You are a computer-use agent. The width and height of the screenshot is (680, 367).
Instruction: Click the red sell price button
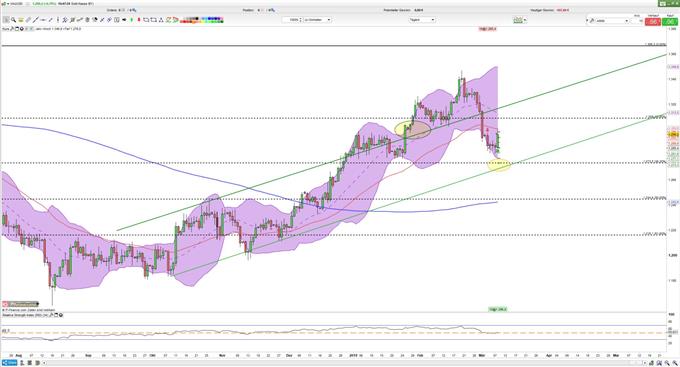(653, 21)
